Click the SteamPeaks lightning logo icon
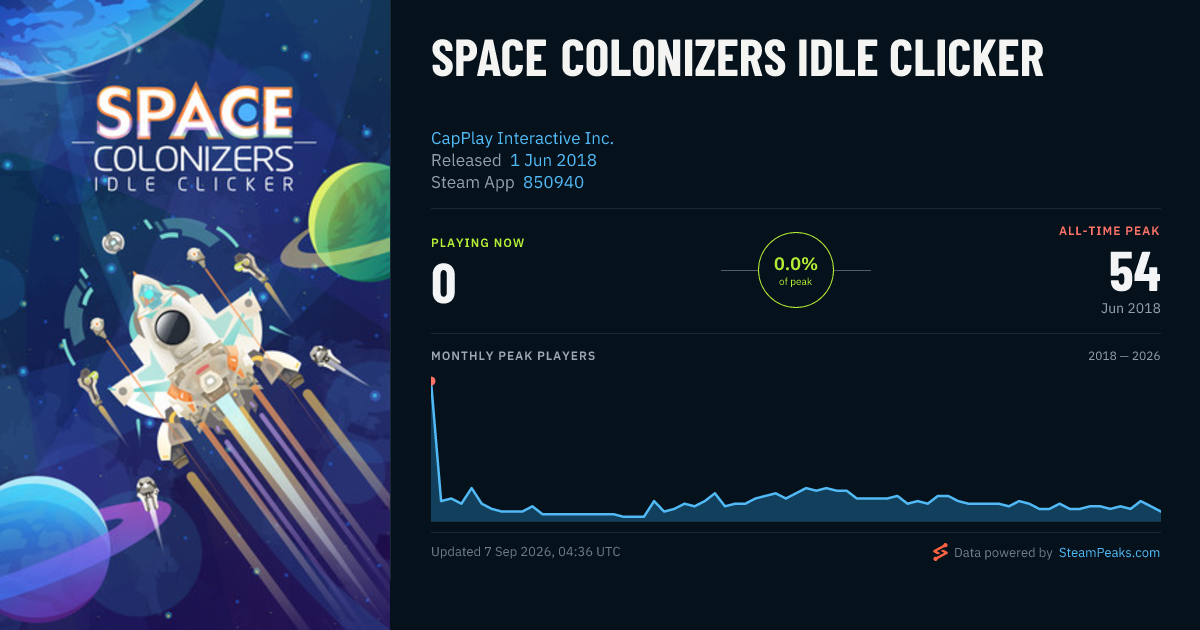 click(940, 552)
